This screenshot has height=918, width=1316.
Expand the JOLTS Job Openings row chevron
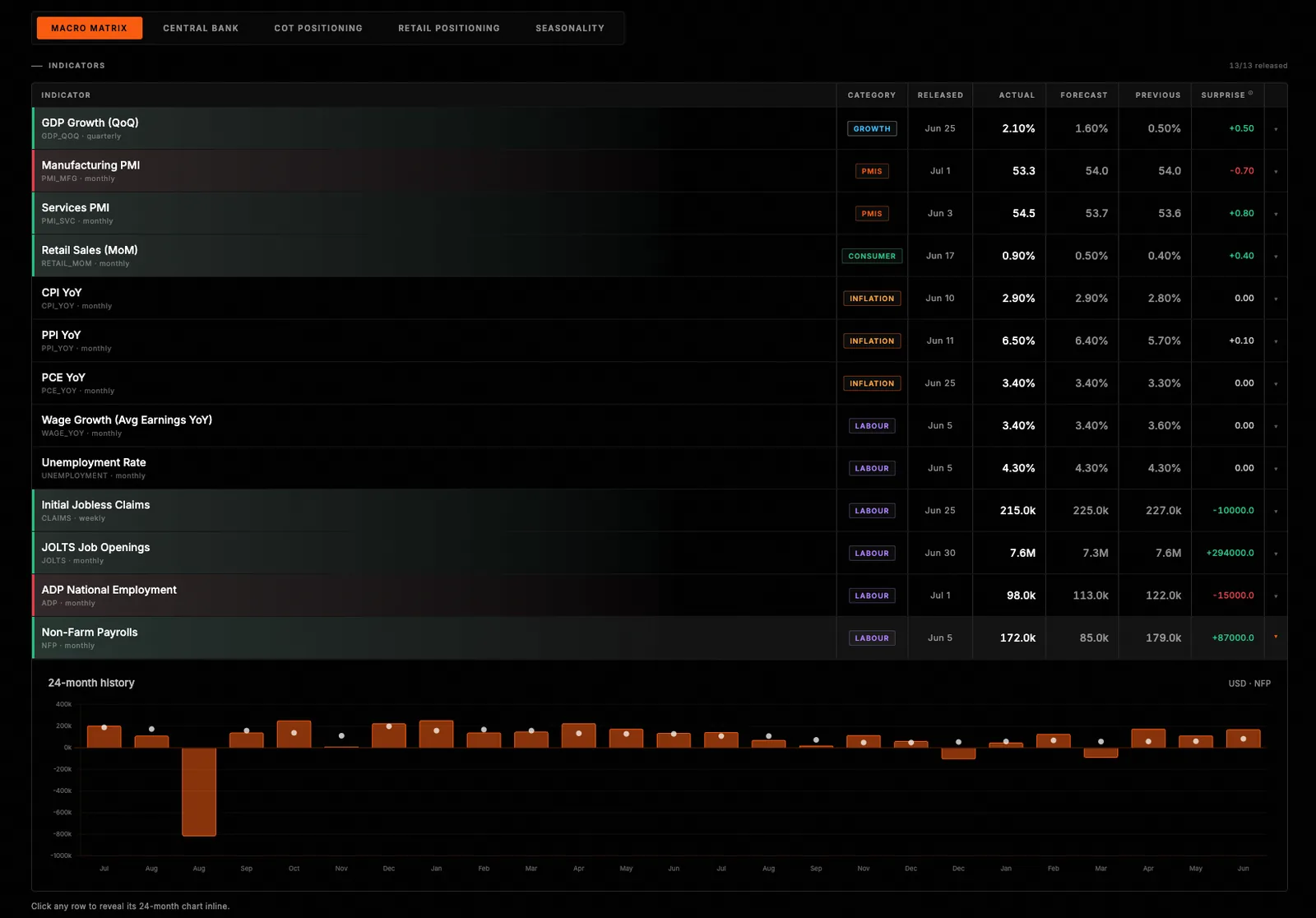(x=1276, y=554)
